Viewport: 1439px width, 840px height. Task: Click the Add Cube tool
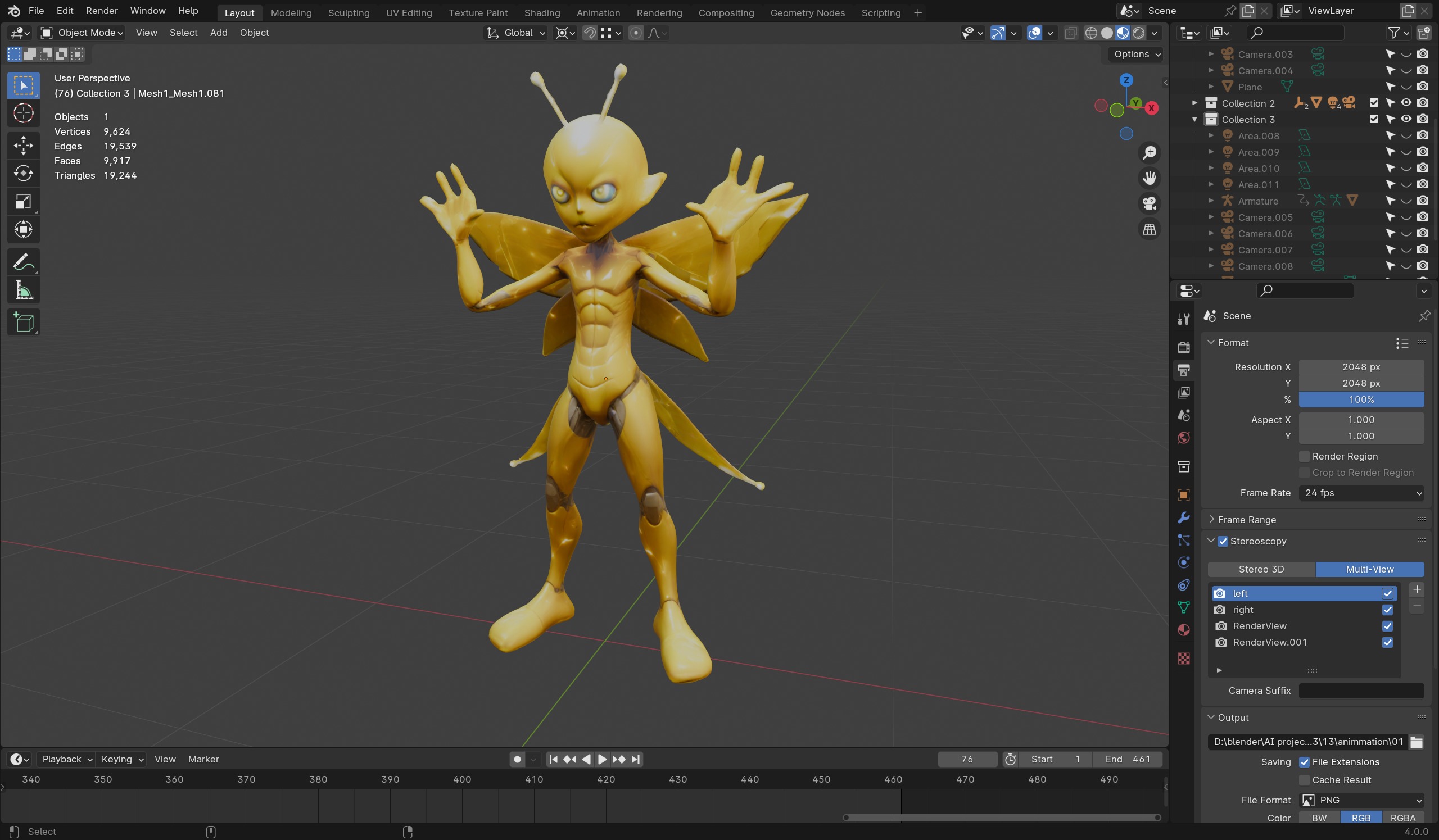[x=24, y=323]
